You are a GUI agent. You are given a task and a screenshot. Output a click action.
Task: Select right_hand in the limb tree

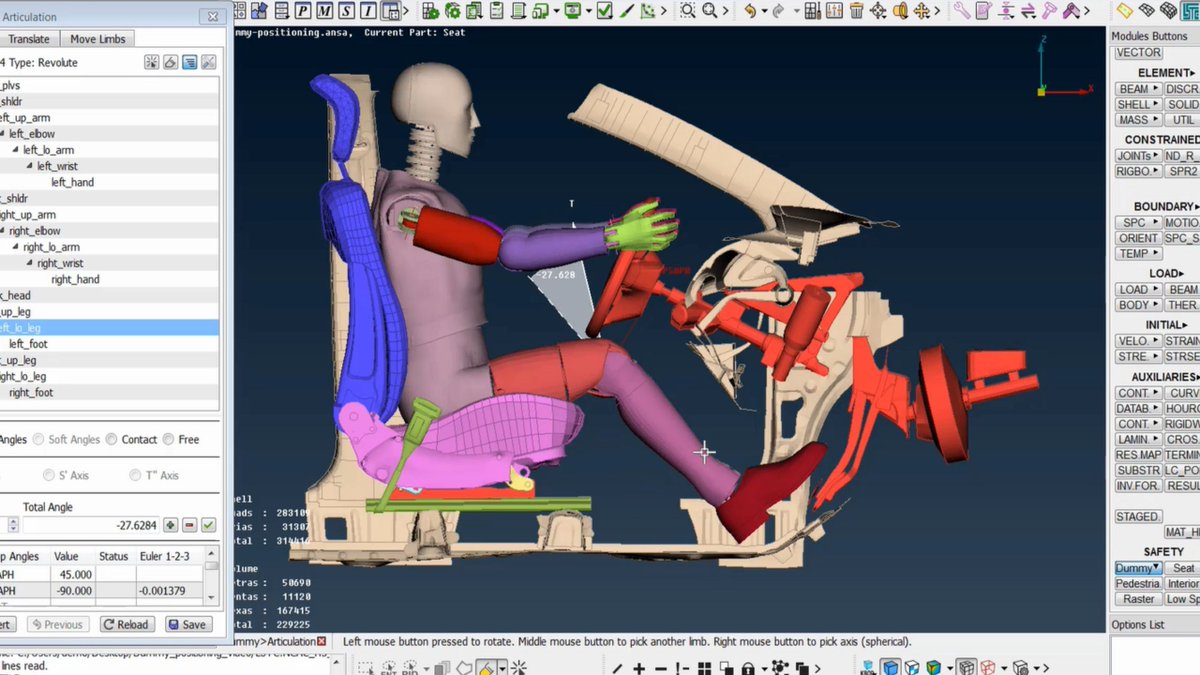75,280
